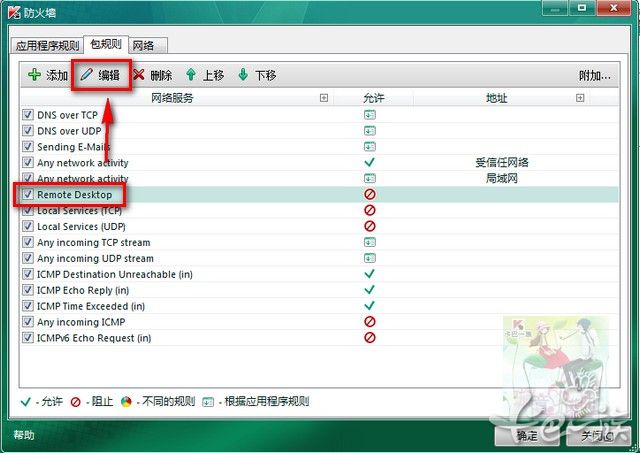Viewport: 640px width, 453px height.
Task: Select the 包规则 tab
Action: 106,44
